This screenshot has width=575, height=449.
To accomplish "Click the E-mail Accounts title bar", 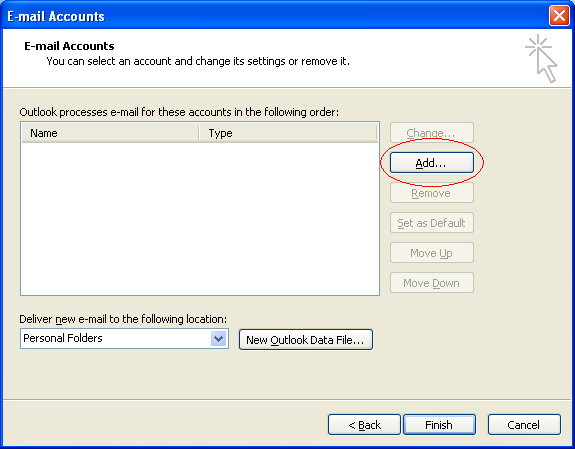I will (x=275, y=16).
